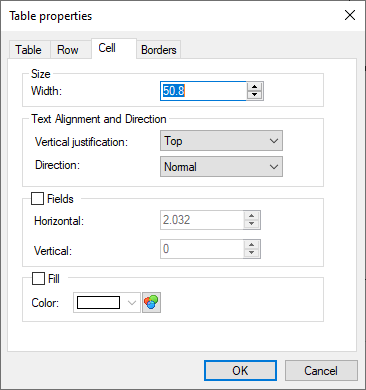Open the custom color picker icon
This screenshot has width=366, height=390.
click(x=151, y=302)
